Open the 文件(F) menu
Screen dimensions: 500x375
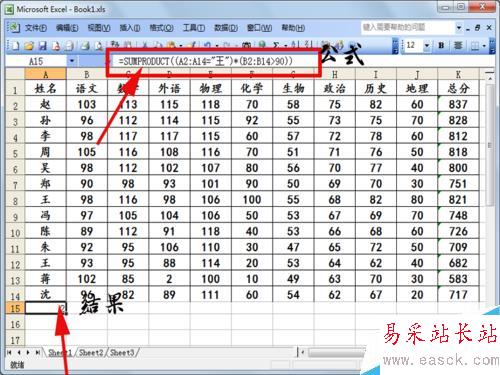point(36,28)
